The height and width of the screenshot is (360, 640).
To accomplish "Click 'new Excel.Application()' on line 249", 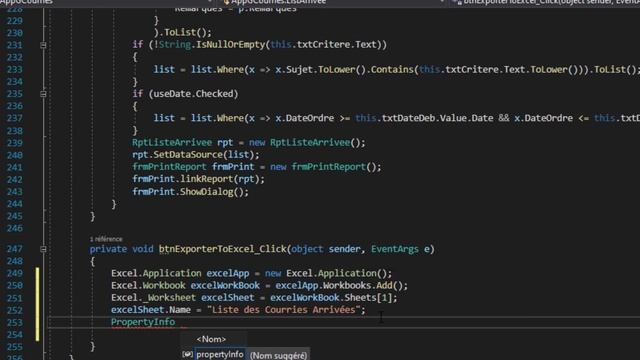I will (x=326, y=273).
